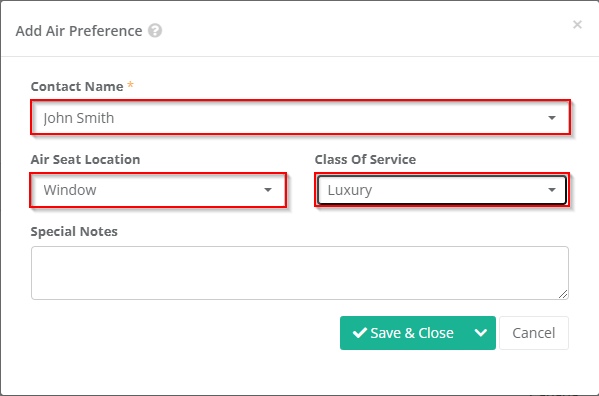Image resolution: width=599 pixels, height=396 pixels.
Task: Close the Add Air Preference dialog
Action: [x=577, y=25]
